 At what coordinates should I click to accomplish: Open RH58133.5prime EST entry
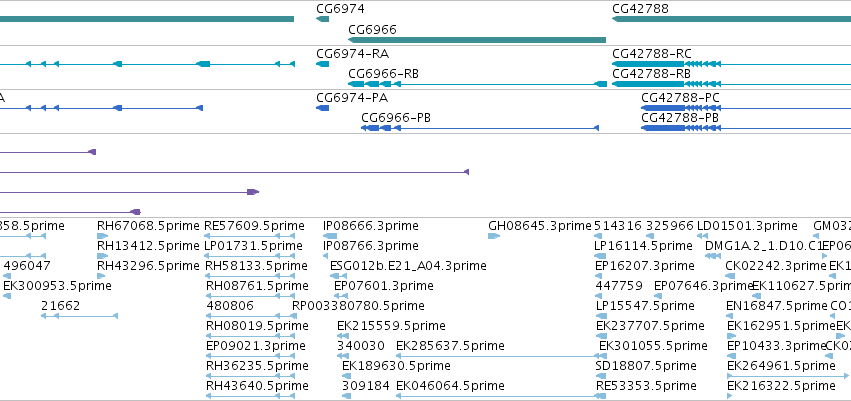tap(257, 266)
